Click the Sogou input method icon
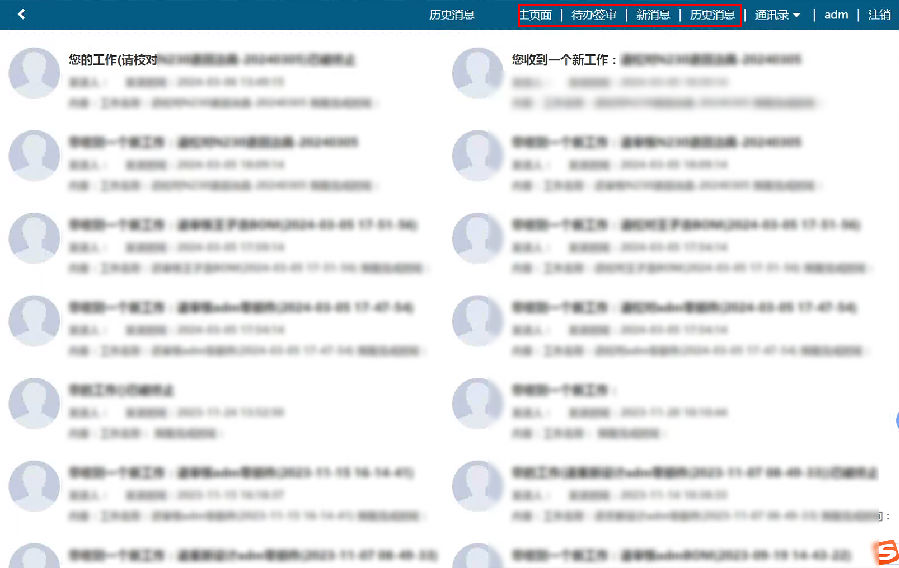 tap(886, 553)
